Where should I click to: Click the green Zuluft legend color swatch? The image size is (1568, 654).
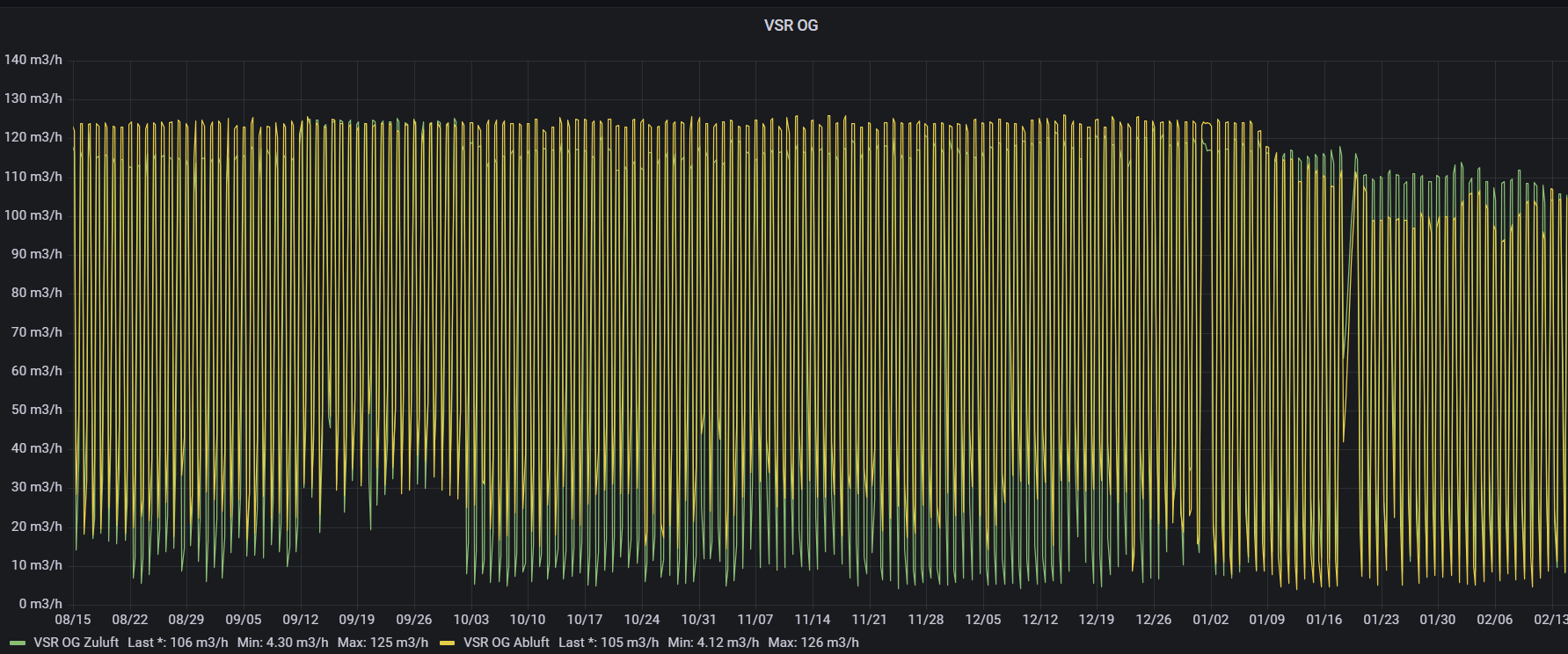[18, 643]
